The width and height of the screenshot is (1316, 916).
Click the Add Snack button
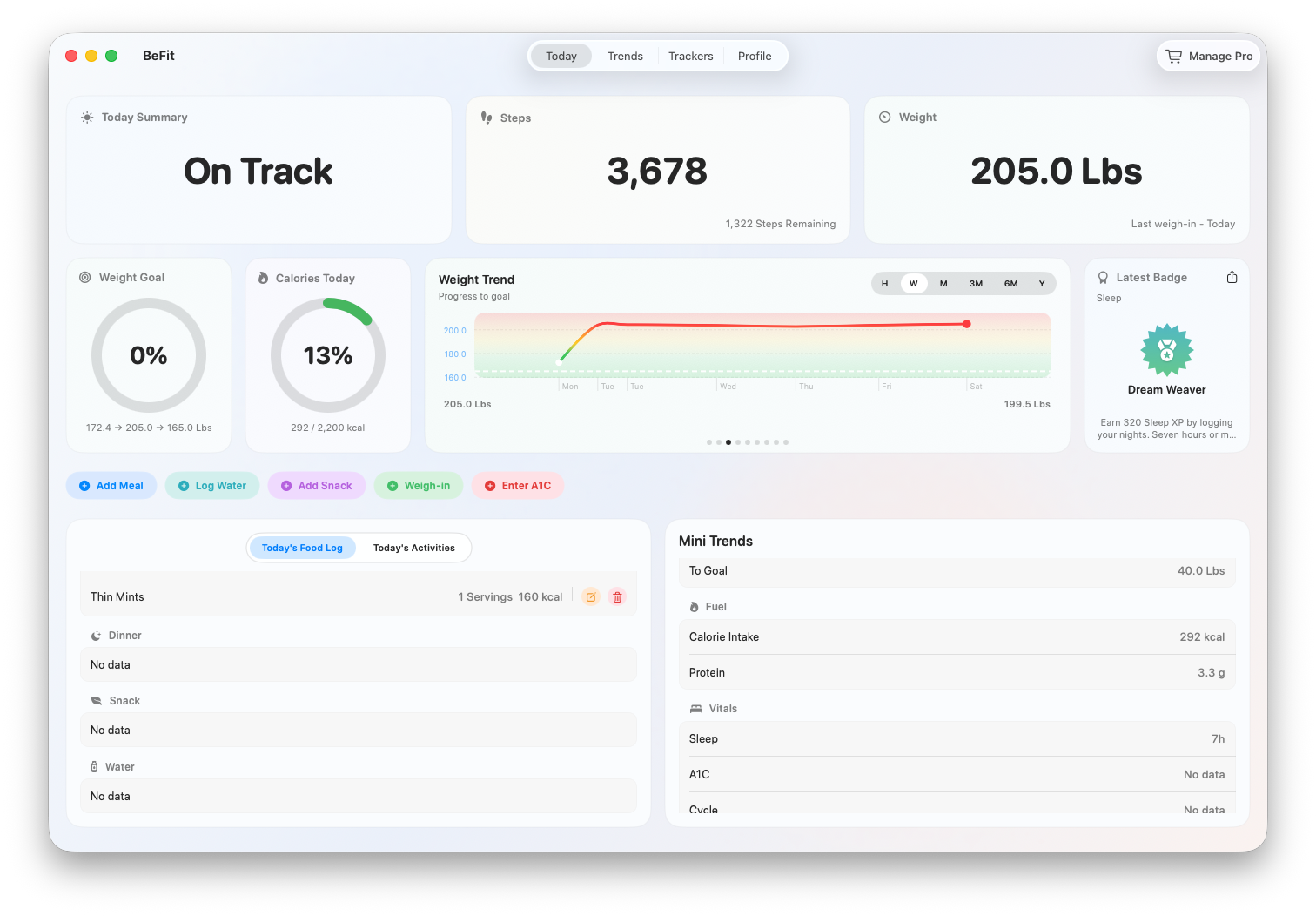tap(317, 486)
